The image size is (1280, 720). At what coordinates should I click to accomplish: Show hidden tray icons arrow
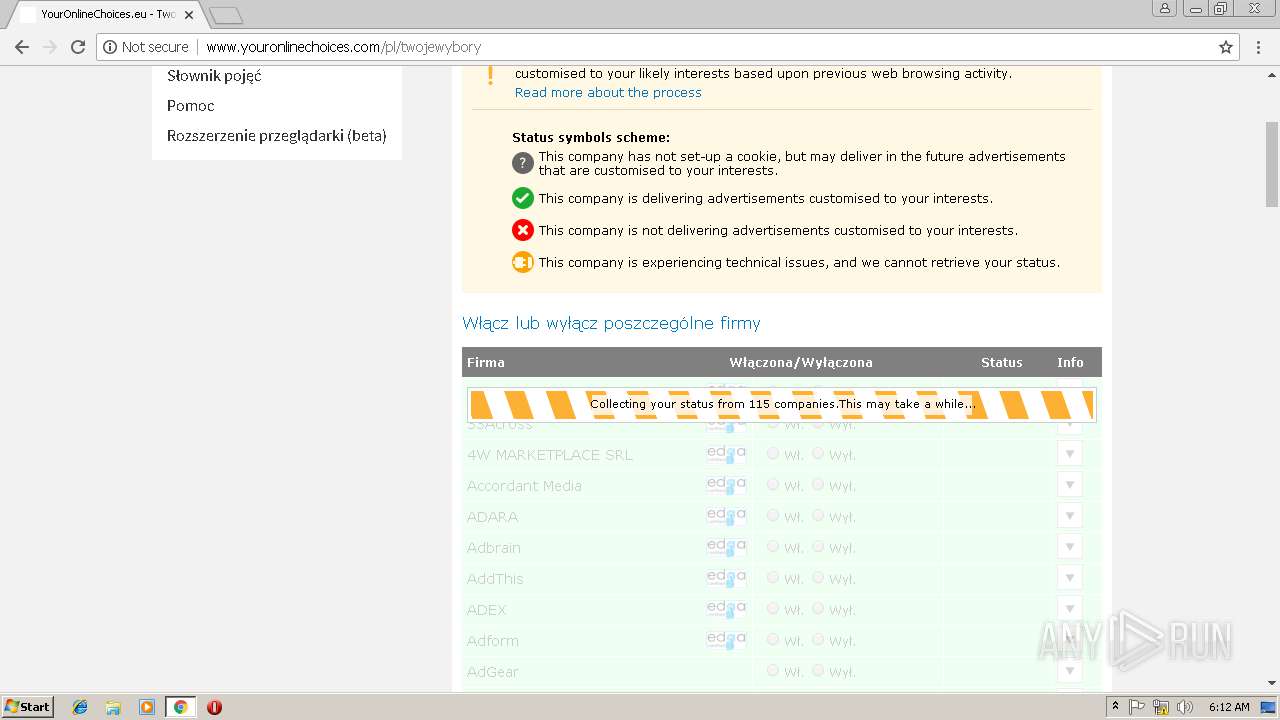point(1116,707)
